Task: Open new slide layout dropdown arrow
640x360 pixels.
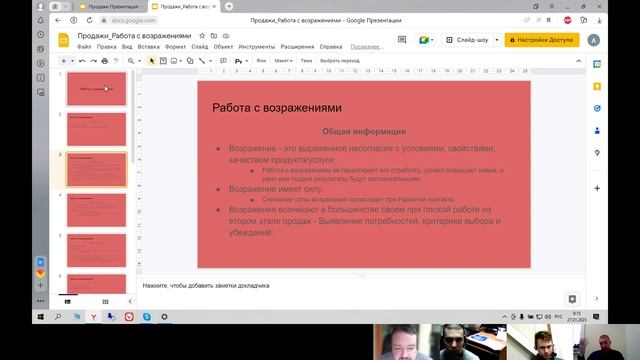Action: 72,61
